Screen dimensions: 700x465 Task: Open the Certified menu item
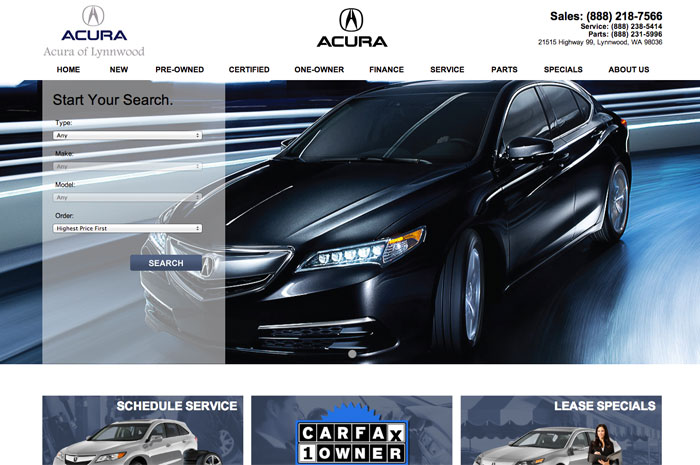point(249,70)
